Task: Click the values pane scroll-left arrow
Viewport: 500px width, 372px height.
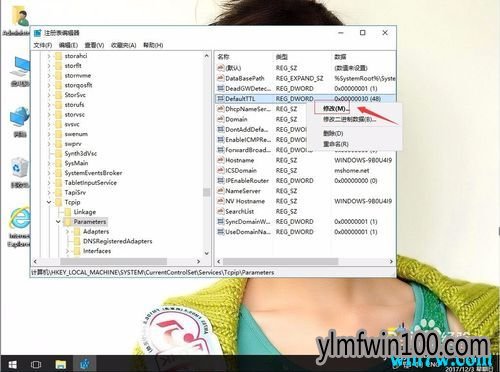Action: tap(219, 261)
